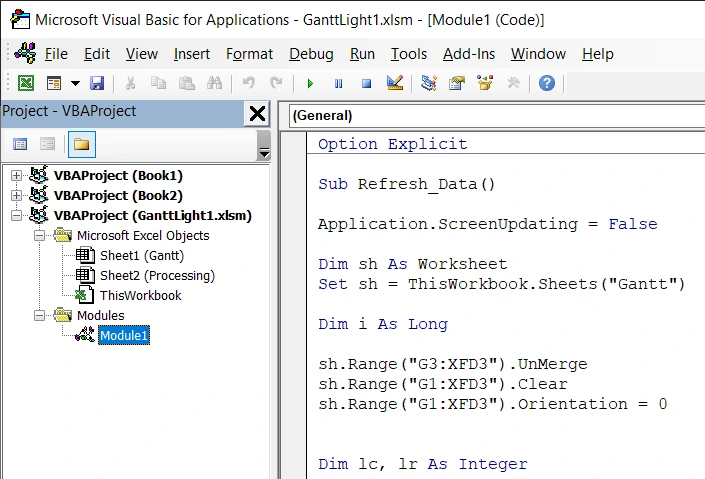Image resolution: width=705 pixels, height=479 pixels.
Task: Click the Application.ScreenUpdating = False line
Action: [x=487, y=224]
